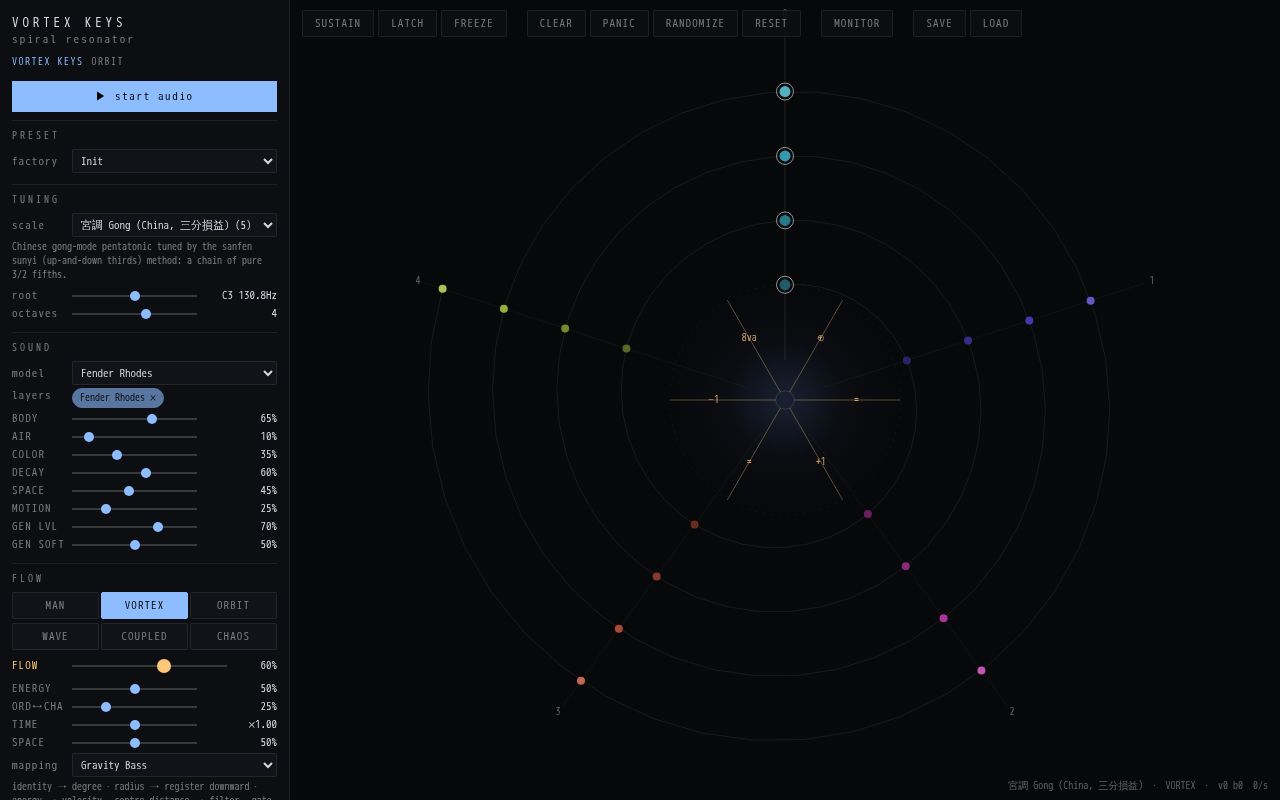Click the CLEAR button

[x=556, y=24]
